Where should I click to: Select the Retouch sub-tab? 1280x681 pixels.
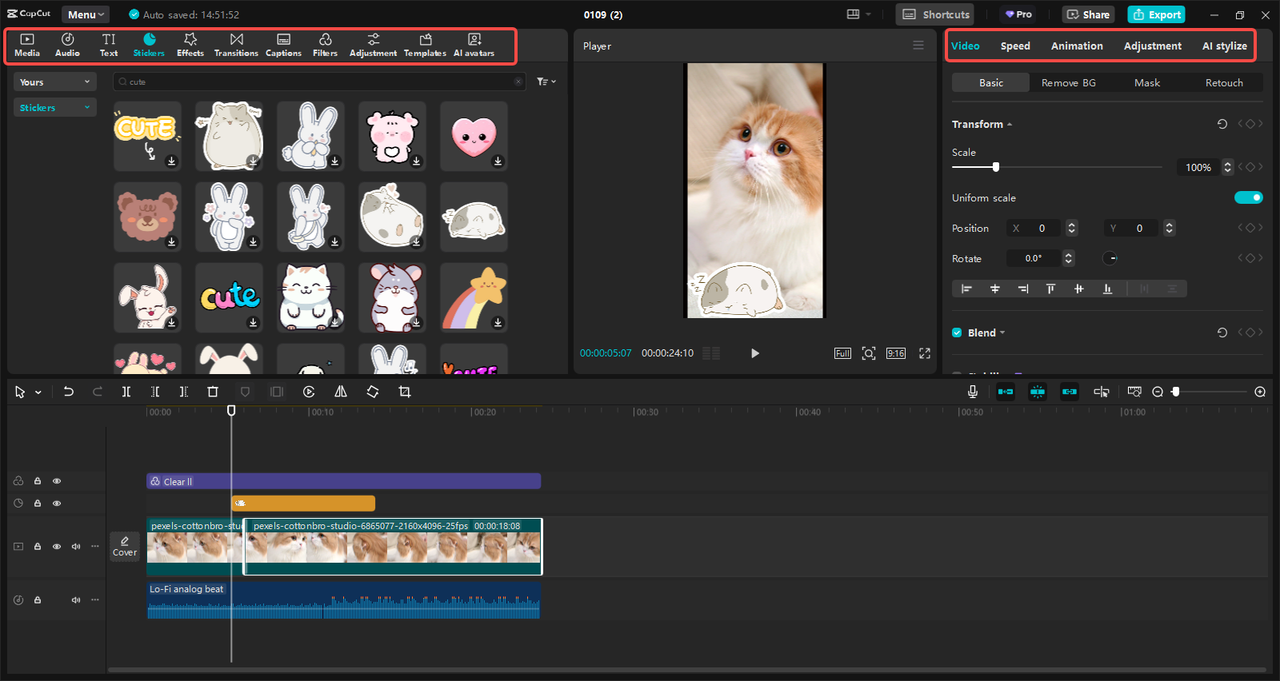pyautogui.click(x=1224, y=83)
